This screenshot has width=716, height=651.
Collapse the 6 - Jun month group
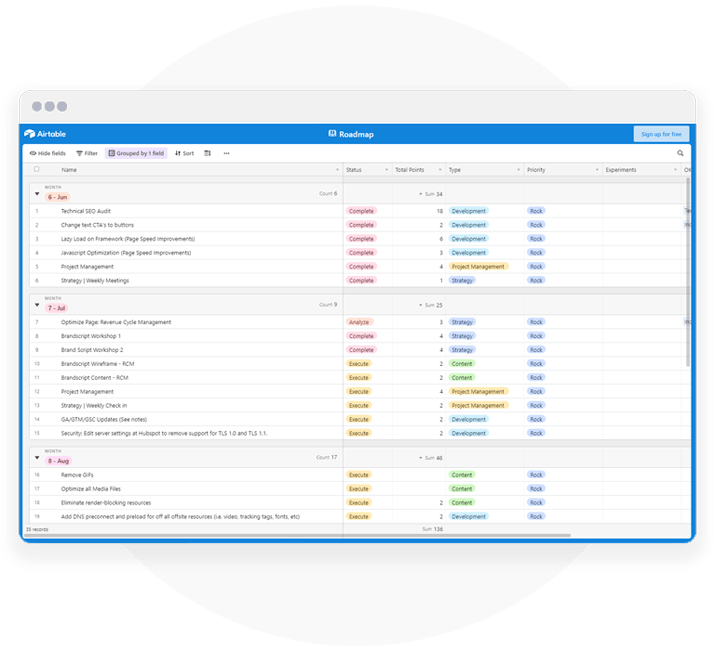[x=37, y=193]
